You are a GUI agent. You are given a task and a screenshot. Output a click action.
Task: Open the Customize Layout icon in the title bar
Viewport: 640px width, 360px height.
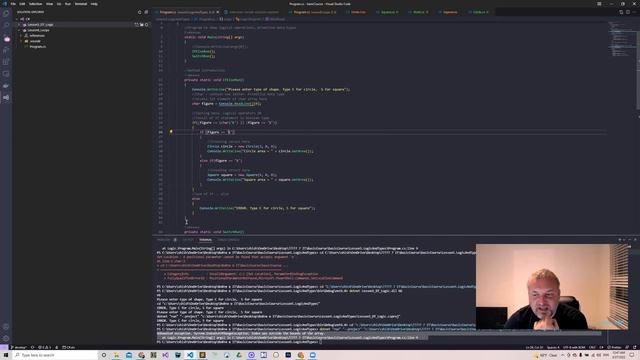(599, 4)
